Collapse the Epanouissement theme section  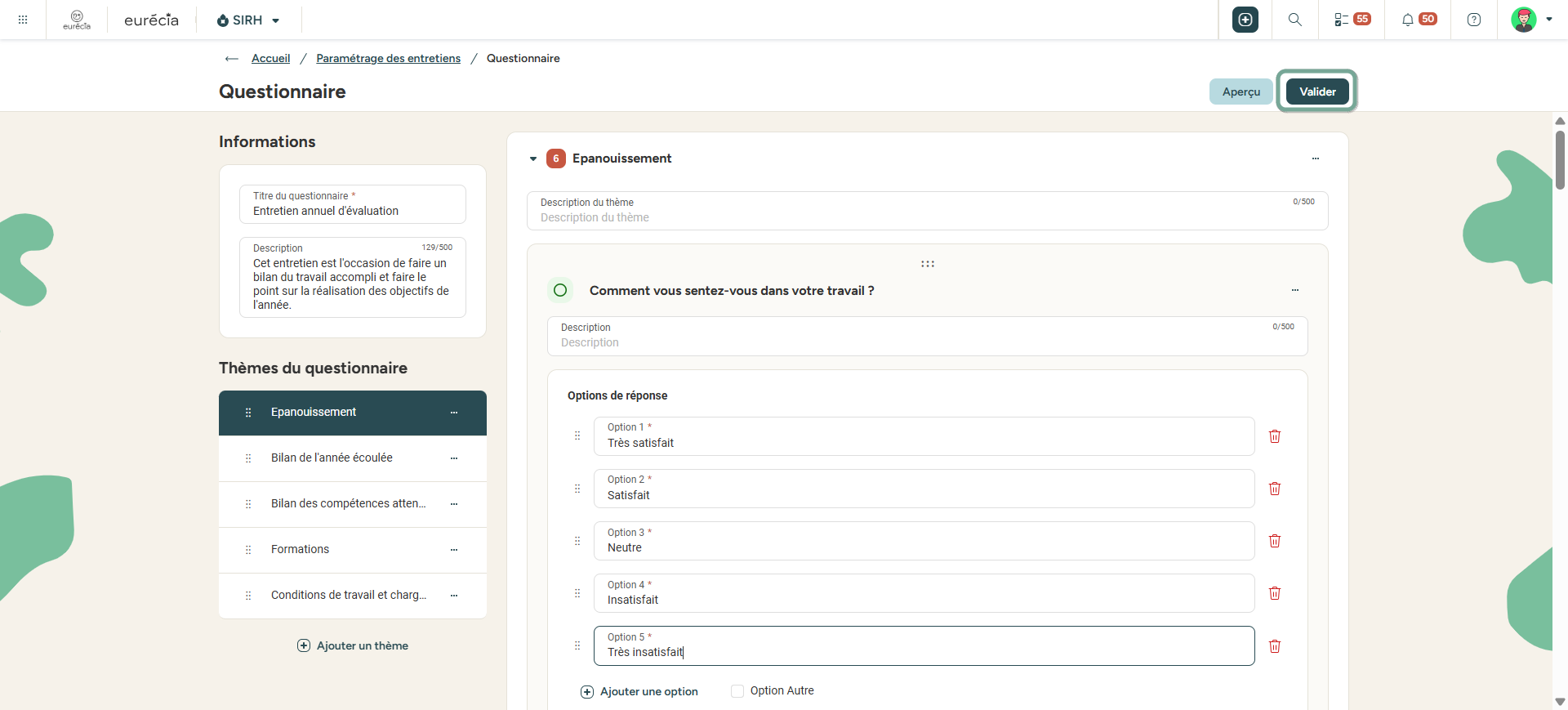tap(533, 159)
